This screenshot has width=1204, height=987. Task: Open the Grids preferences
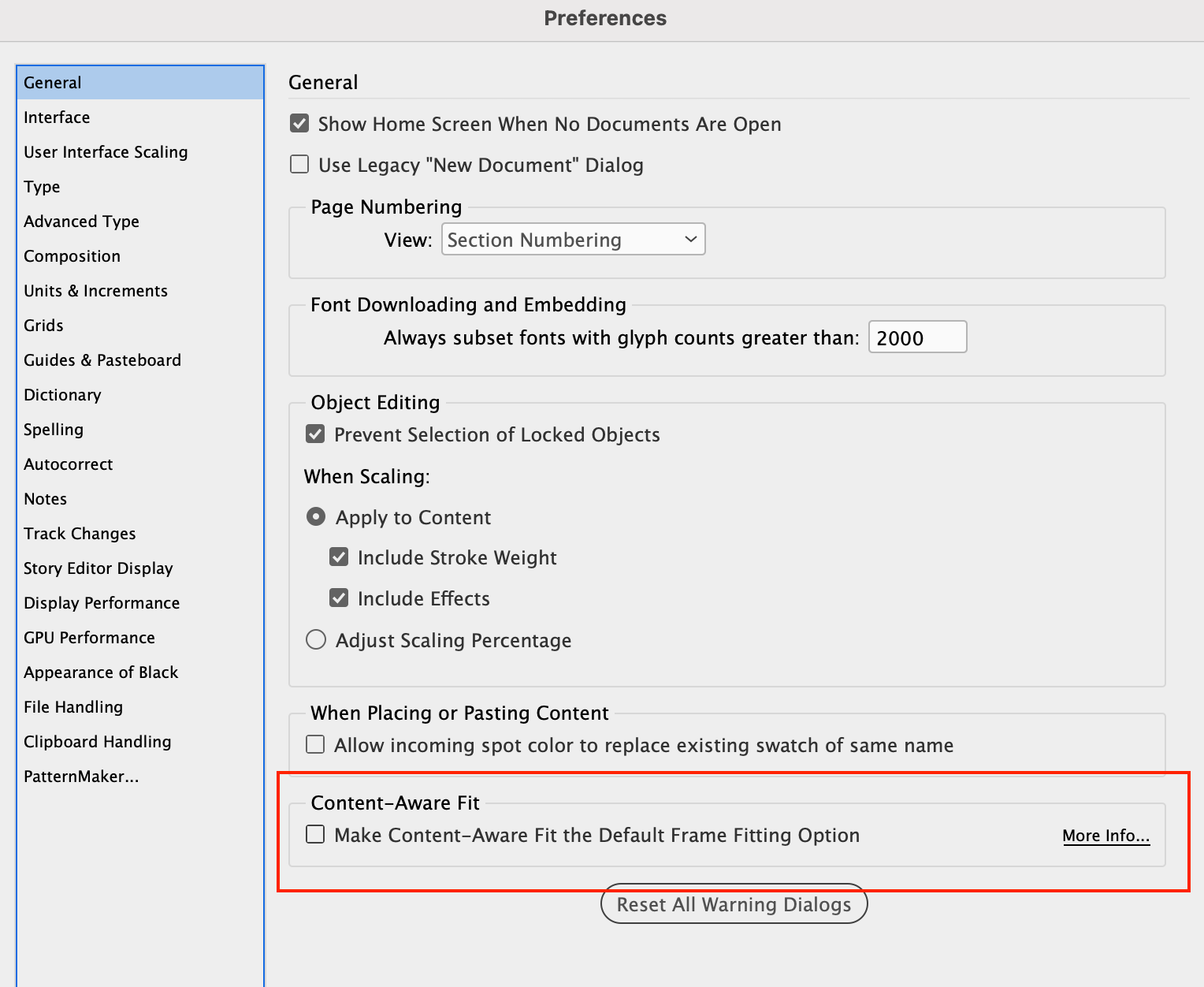(140, 326)
